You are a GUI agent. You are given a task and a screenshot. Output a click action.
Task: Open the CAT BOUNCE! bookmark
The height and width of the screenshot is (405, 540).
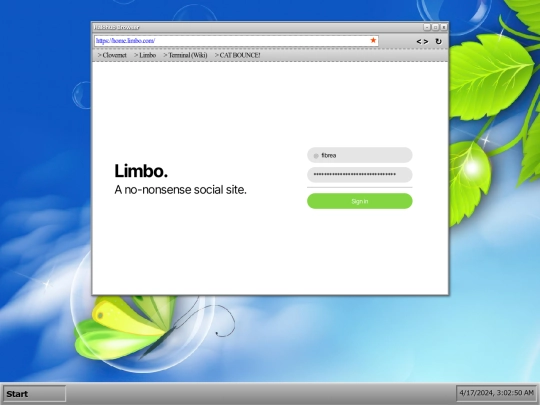pos(237,55)
